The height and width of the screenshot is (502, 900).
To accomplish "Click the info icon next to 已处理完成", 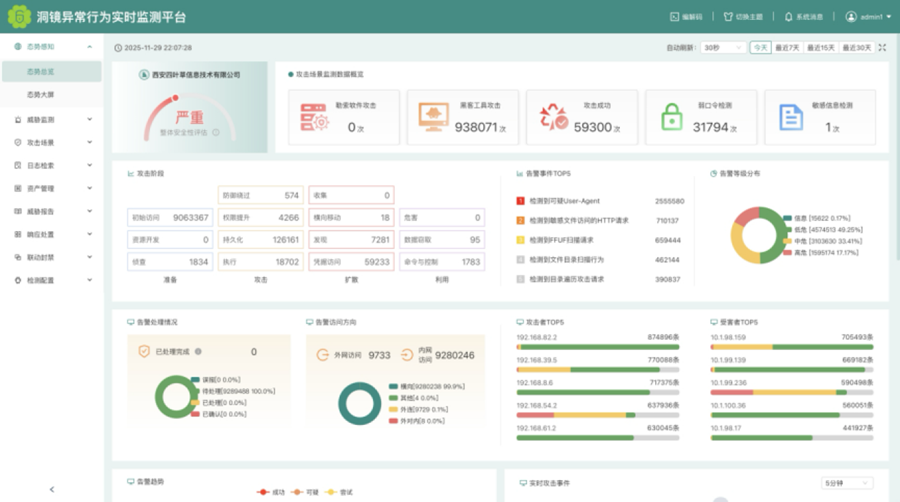I will coord(198,352).
